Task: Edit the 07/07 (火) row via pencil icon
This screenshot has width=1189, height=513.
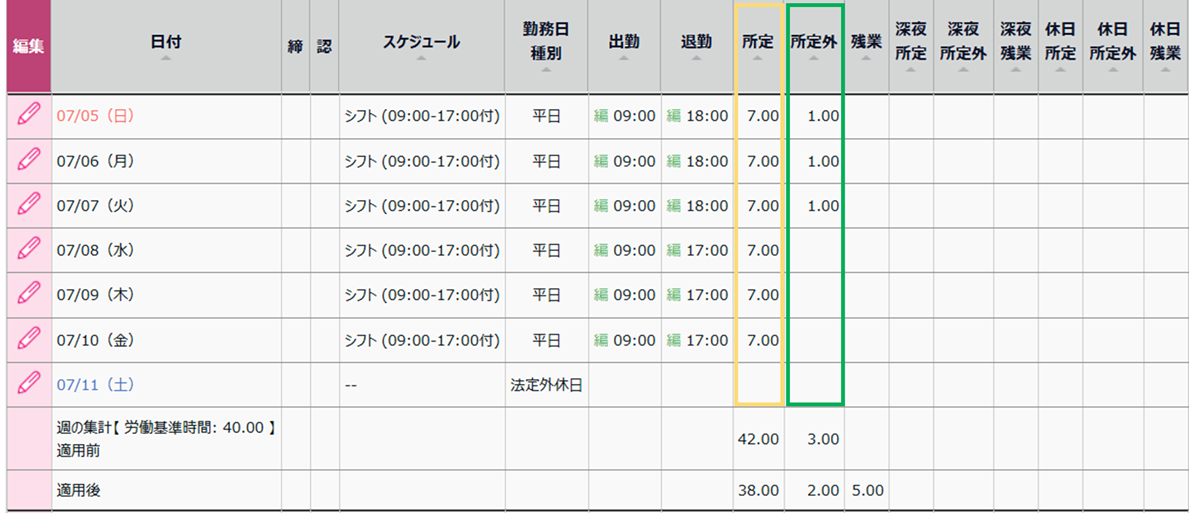Action: tap(28, 205)
